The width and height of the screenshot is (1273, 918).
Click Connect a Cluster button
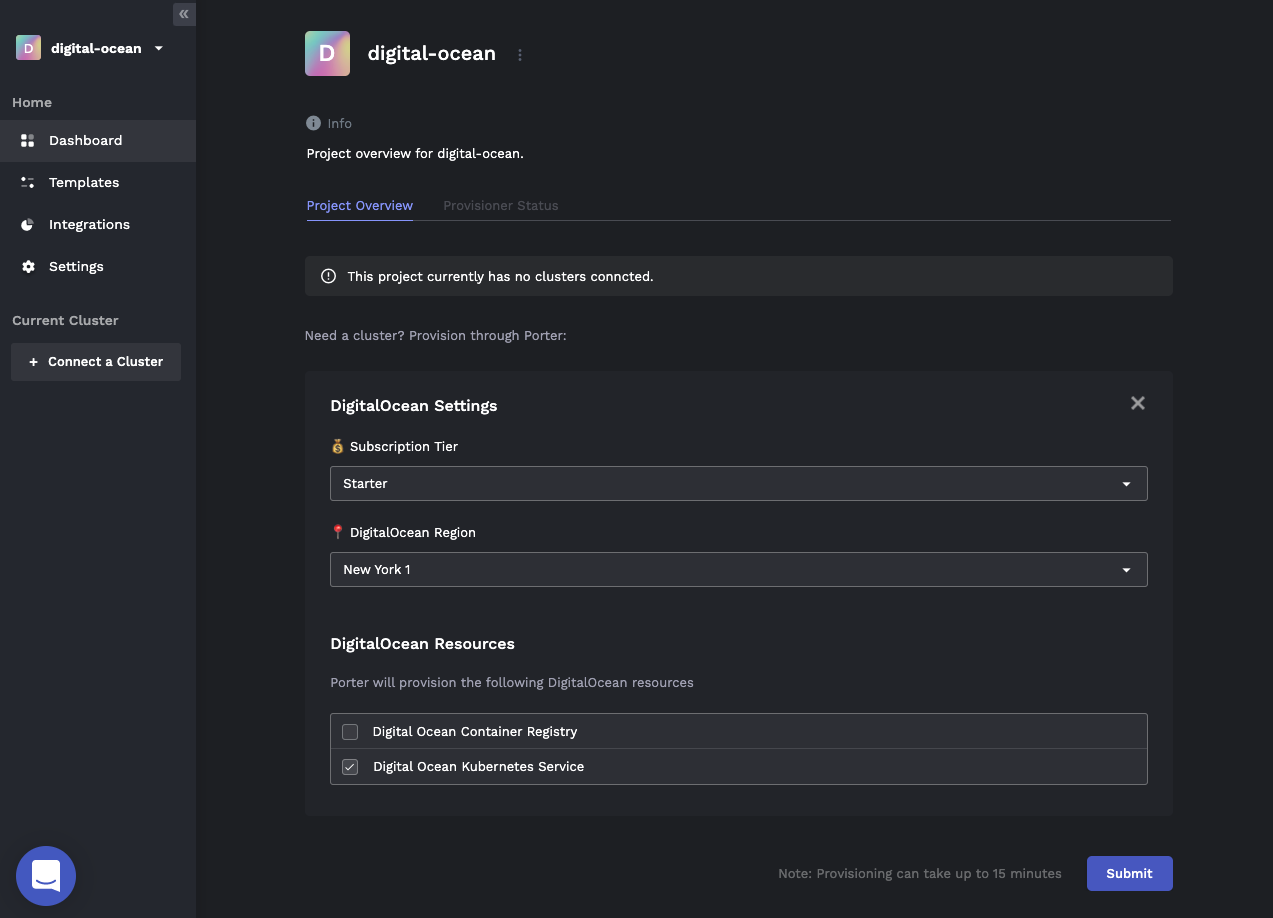[96, 362]
